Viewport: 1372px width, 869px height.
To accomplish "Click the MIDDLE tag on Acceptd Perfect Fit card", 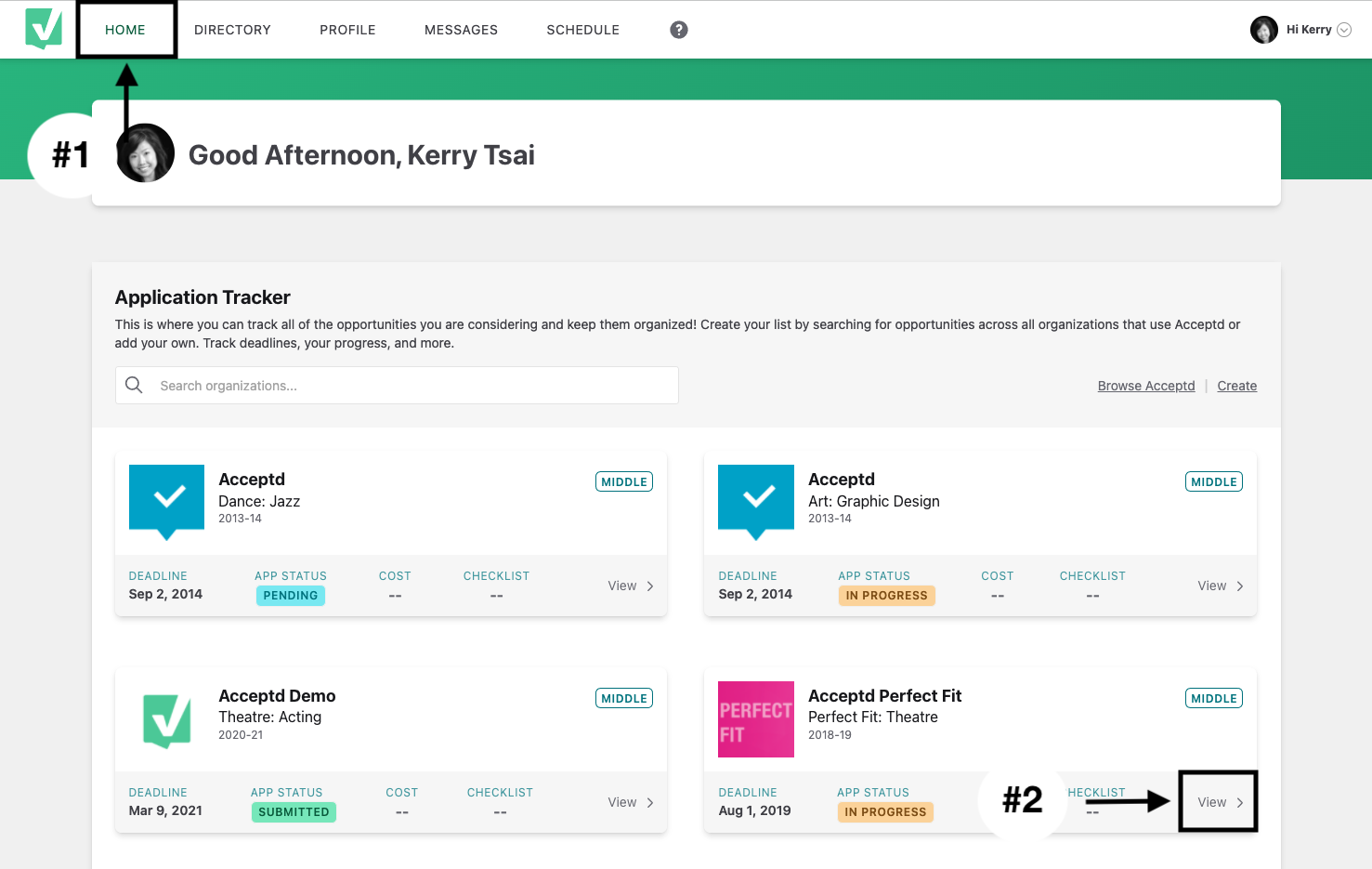I will tap(1214, 698).
